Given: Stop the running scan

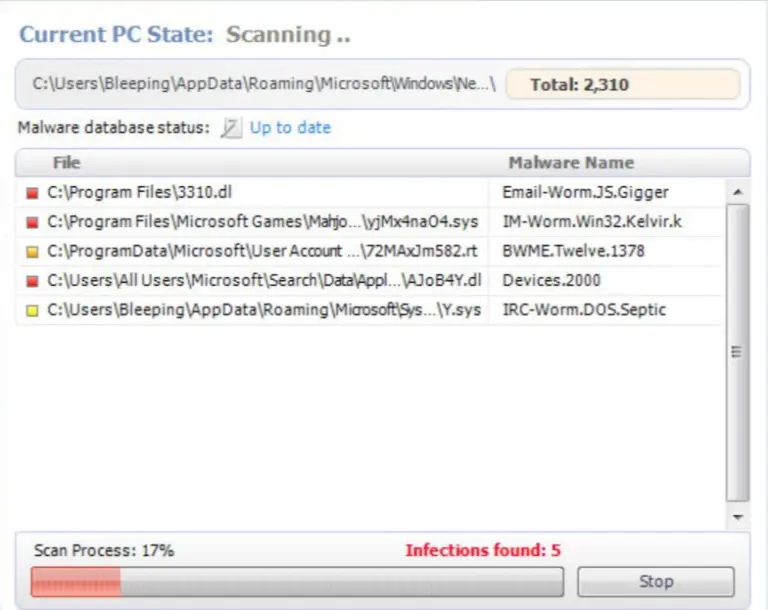Looking at the screenshot, I should click(x=656, y=582).
